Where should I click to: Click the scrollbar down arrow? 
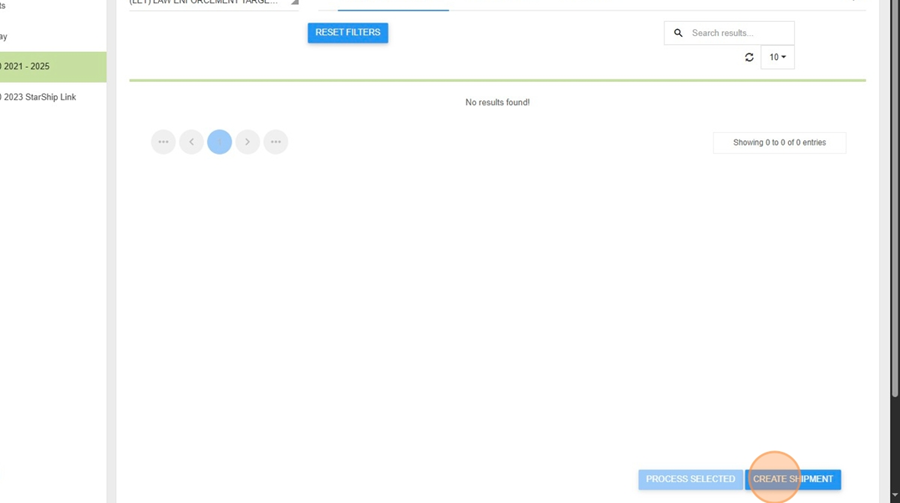pyautogui.click(x=894, y=495)
